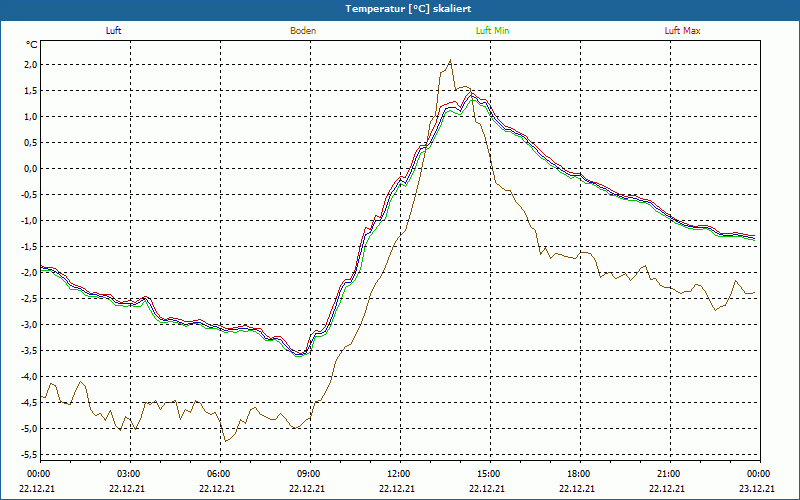Select the 21:00 time axis marker
Viewport: 800px width, 500px height.
669,474
